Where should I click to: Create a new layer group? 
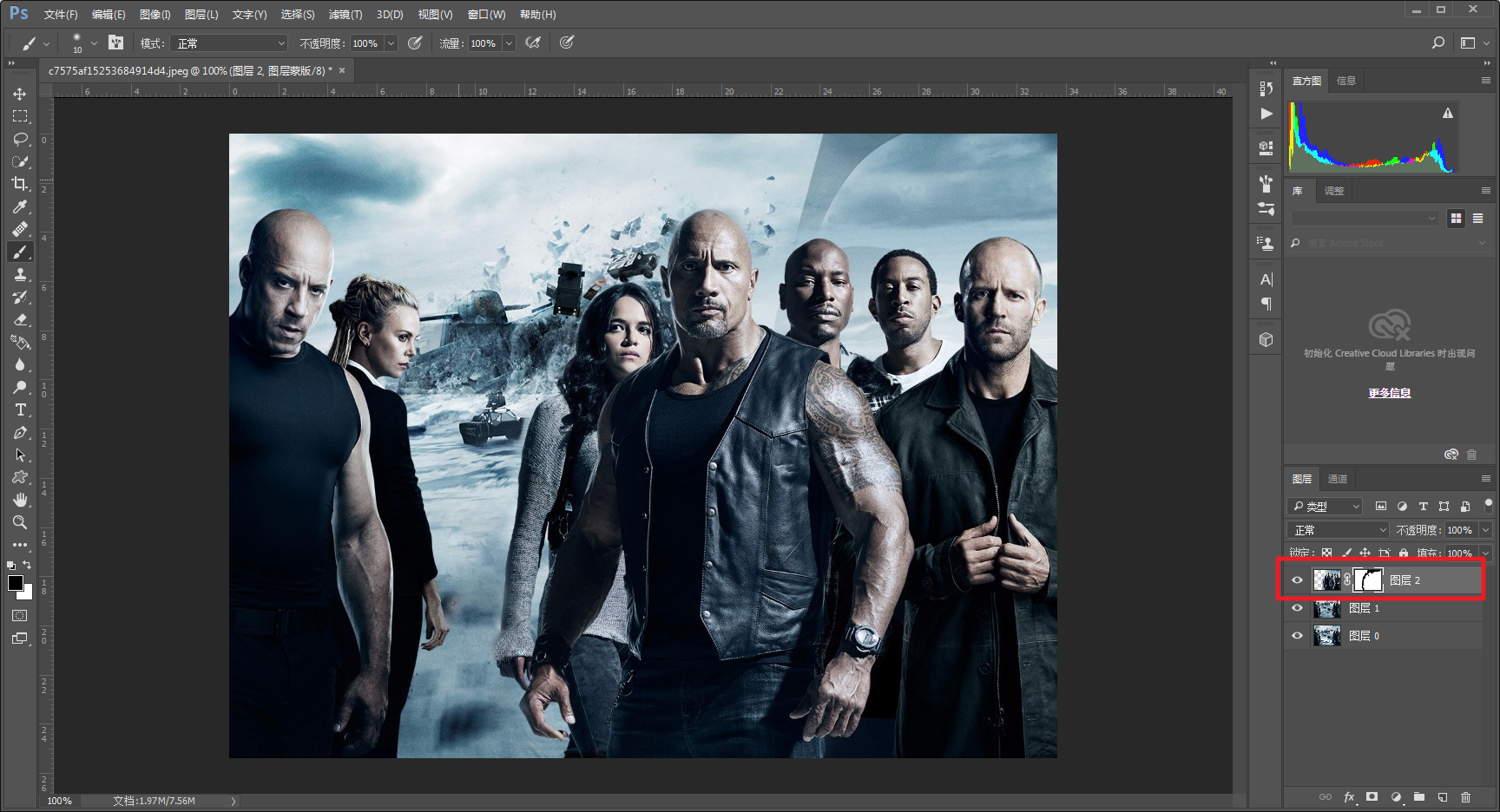[1419, 797]
